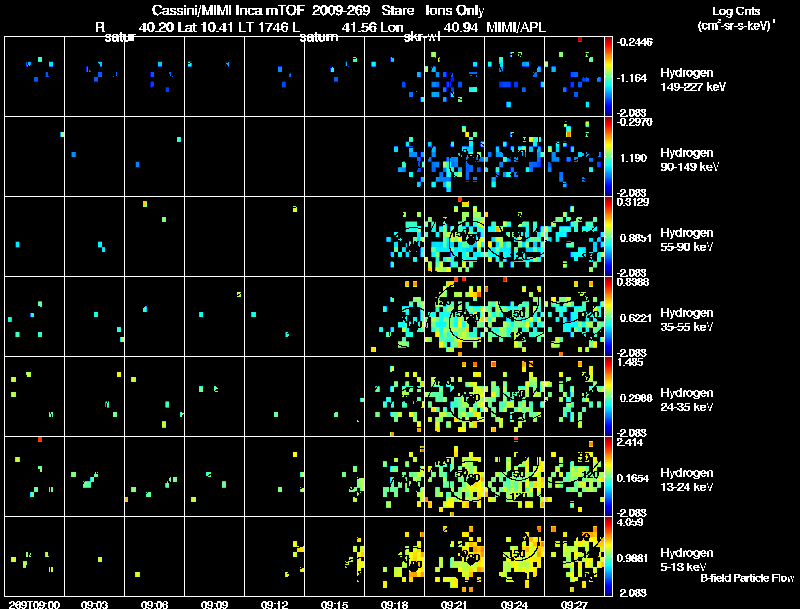Click the 09:03 time axis label

pos(94,604)
